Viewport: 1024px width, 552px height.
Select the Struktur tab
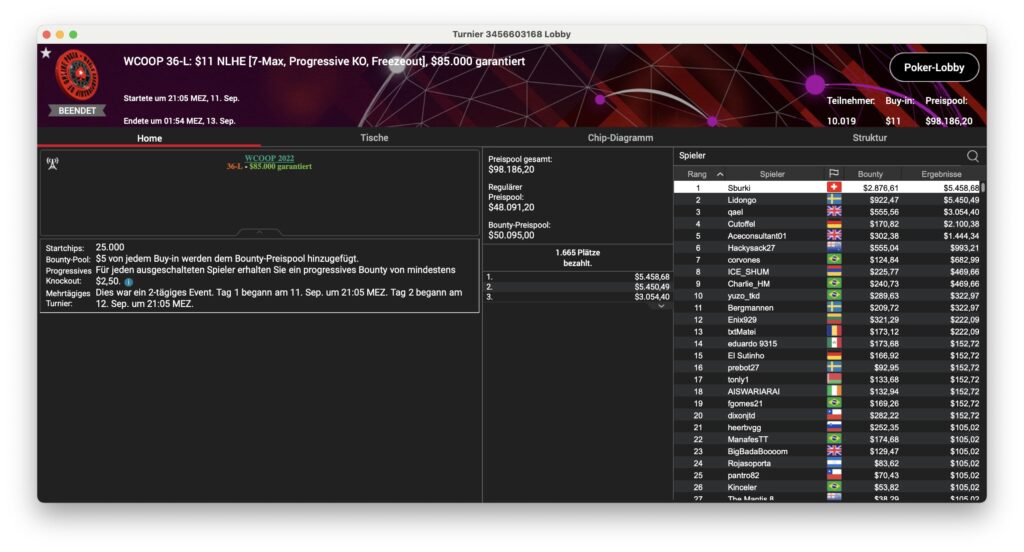click(869, 138)
